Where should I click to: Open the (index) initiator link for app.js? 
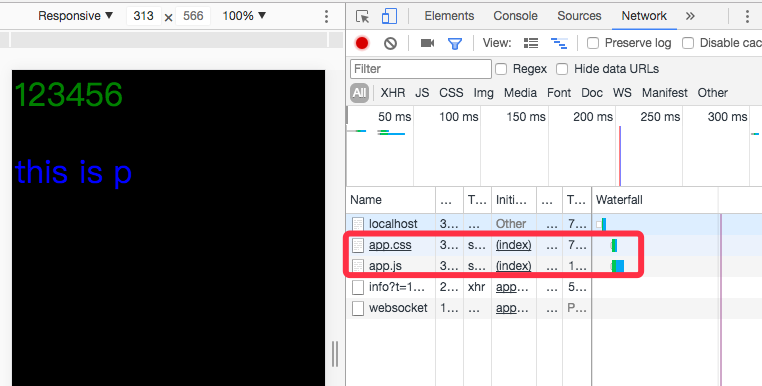coord(514,266)
